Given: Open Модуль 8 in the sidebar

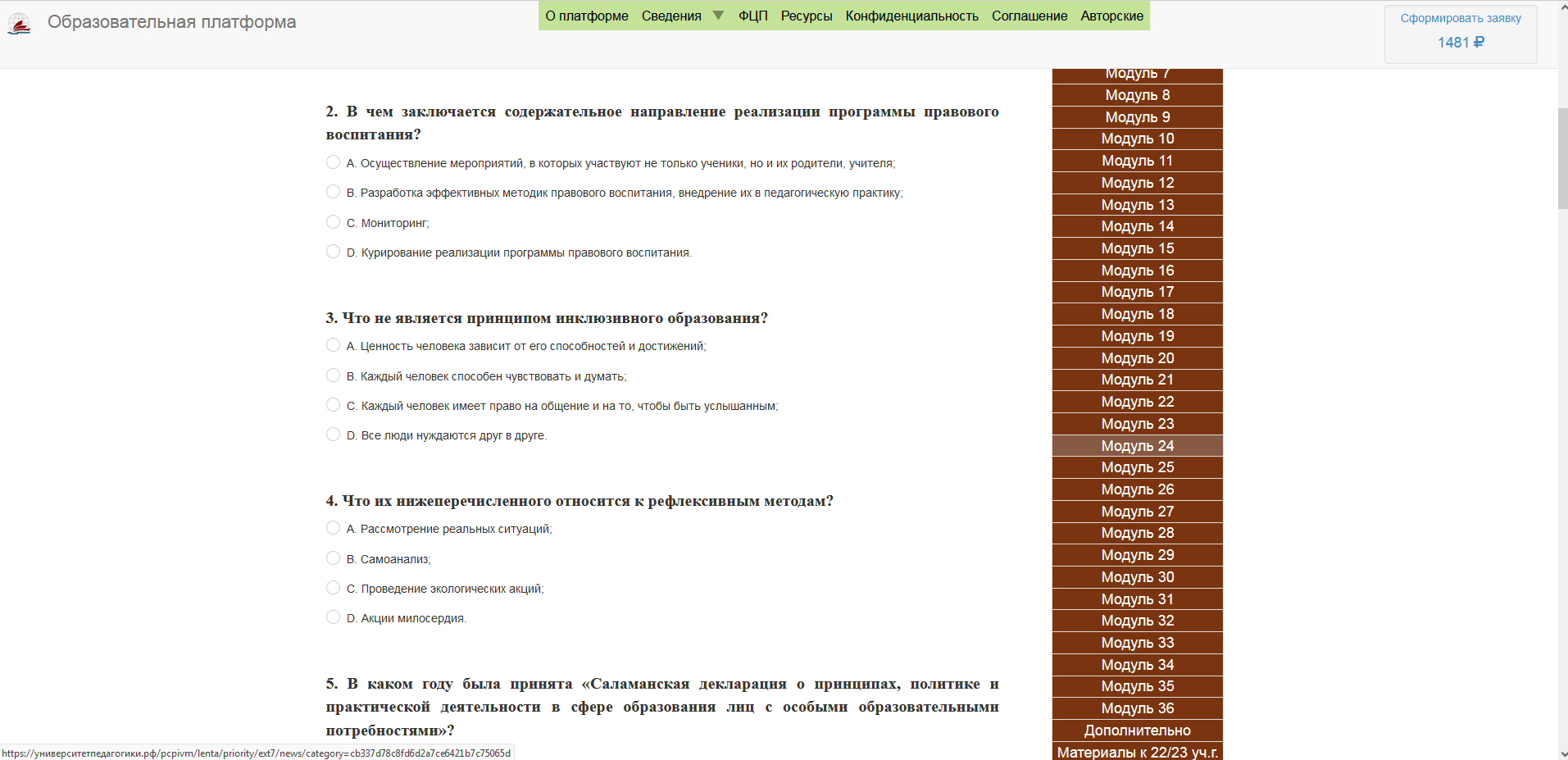Looking at the screenshot, I should tap(1137, 95).
